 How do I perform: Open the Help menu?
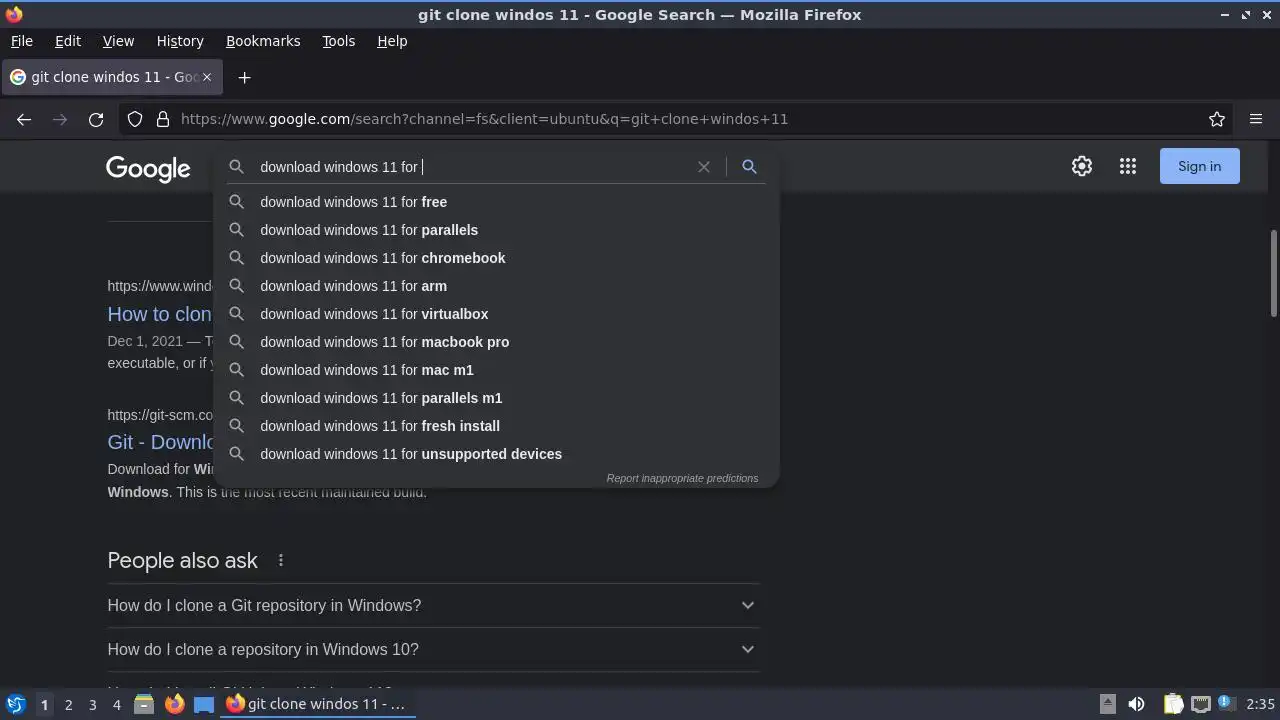click(392, 41)
